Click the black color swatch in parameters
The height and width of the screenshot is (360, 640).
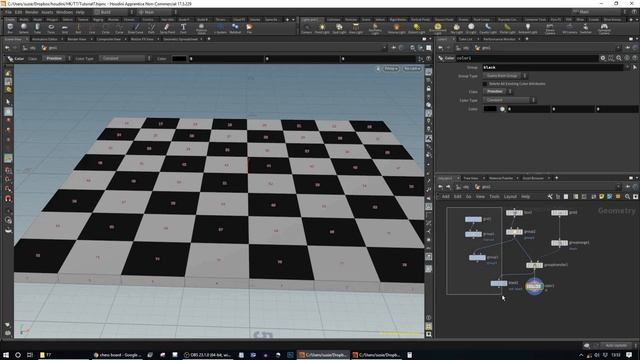(x=490, y=109)
